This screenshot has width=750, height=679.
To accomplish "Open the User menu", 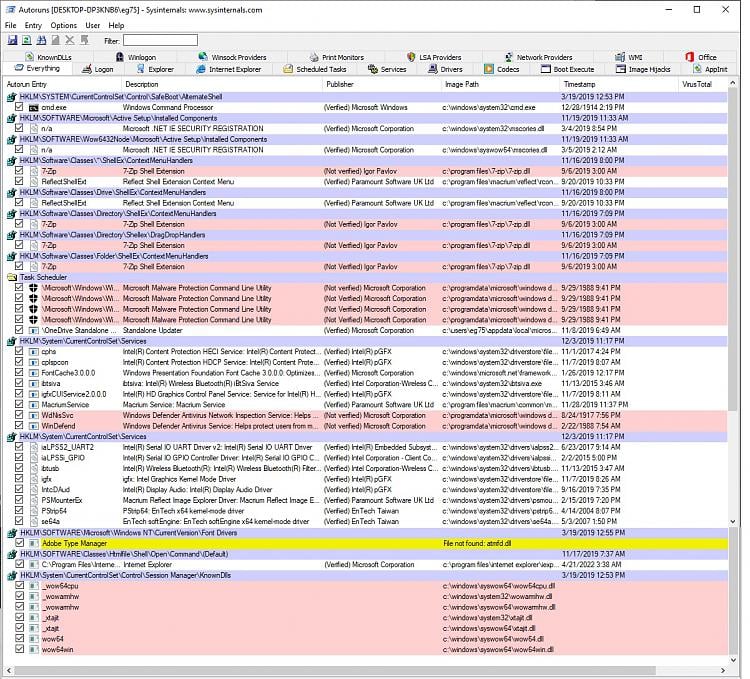I will pyautogui.click(x=93, y=25).
